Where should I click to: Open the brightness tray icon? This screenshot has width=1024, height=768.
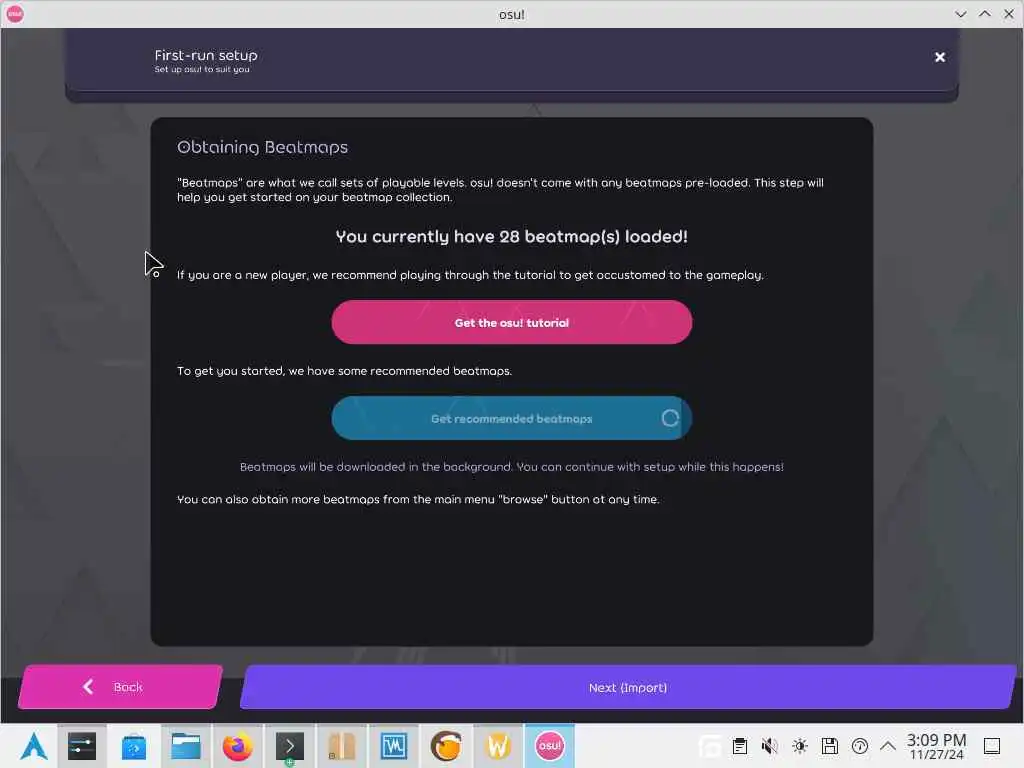tap(800, 746)
